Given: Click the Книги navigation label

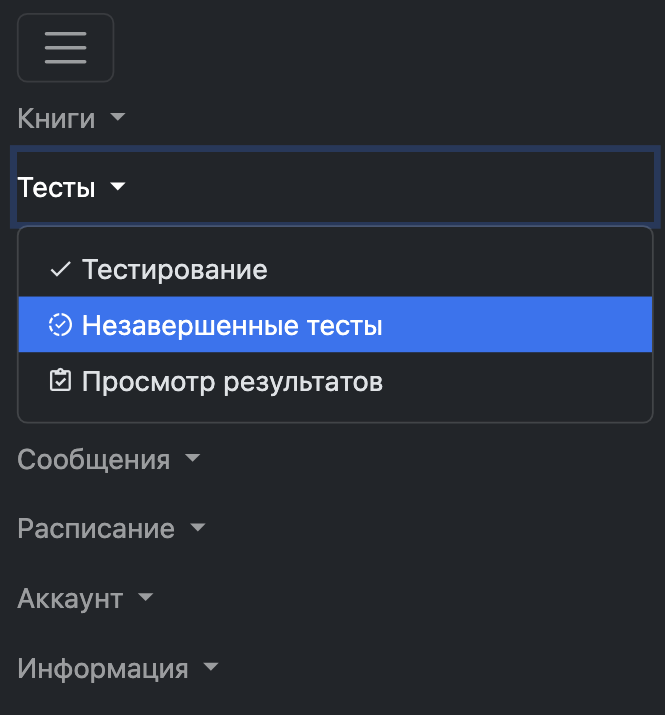Looking at the screenshot, I should [x=56, y=119].
